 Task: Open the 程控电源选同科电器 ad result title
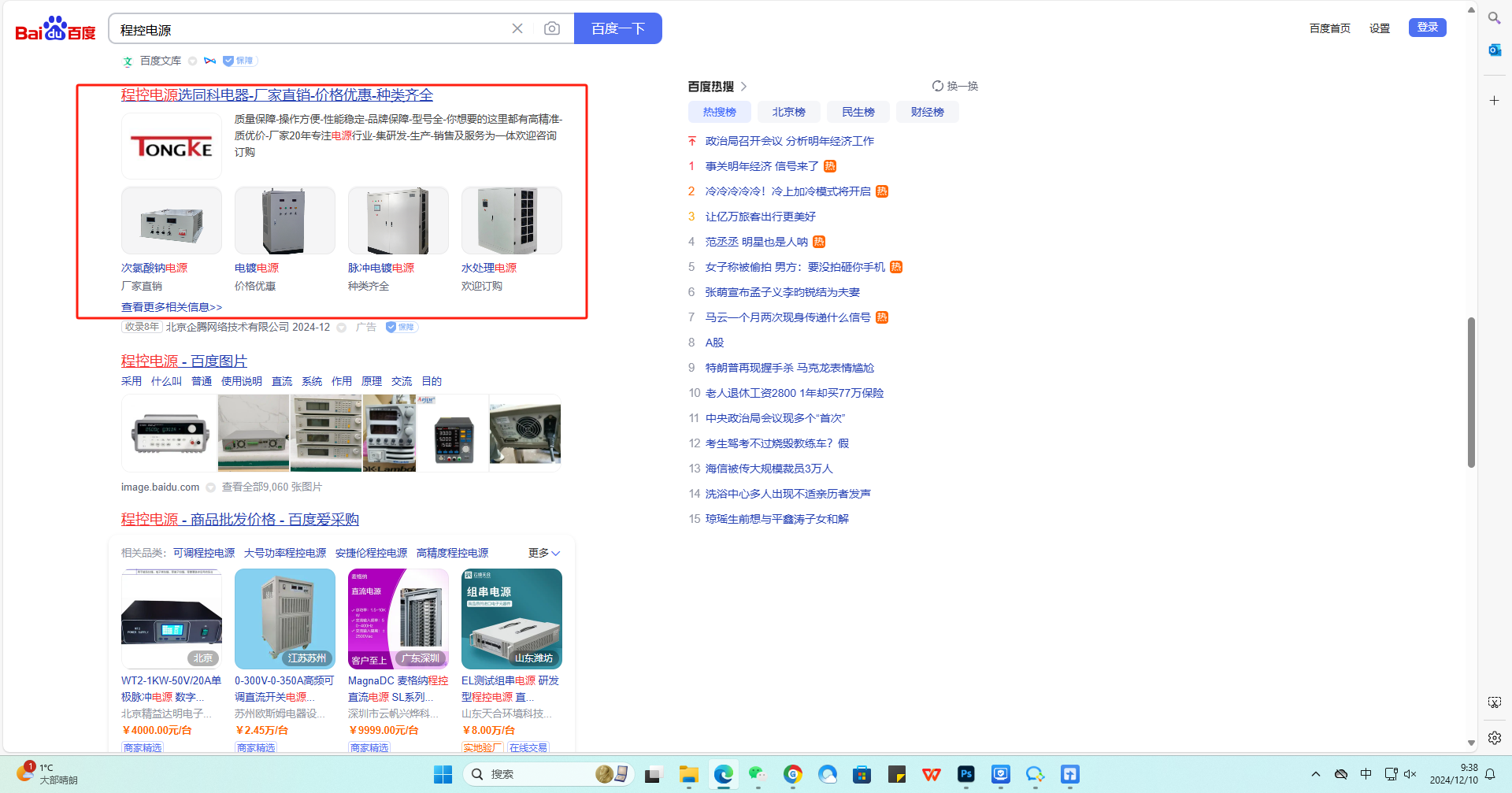click(277, 95)
